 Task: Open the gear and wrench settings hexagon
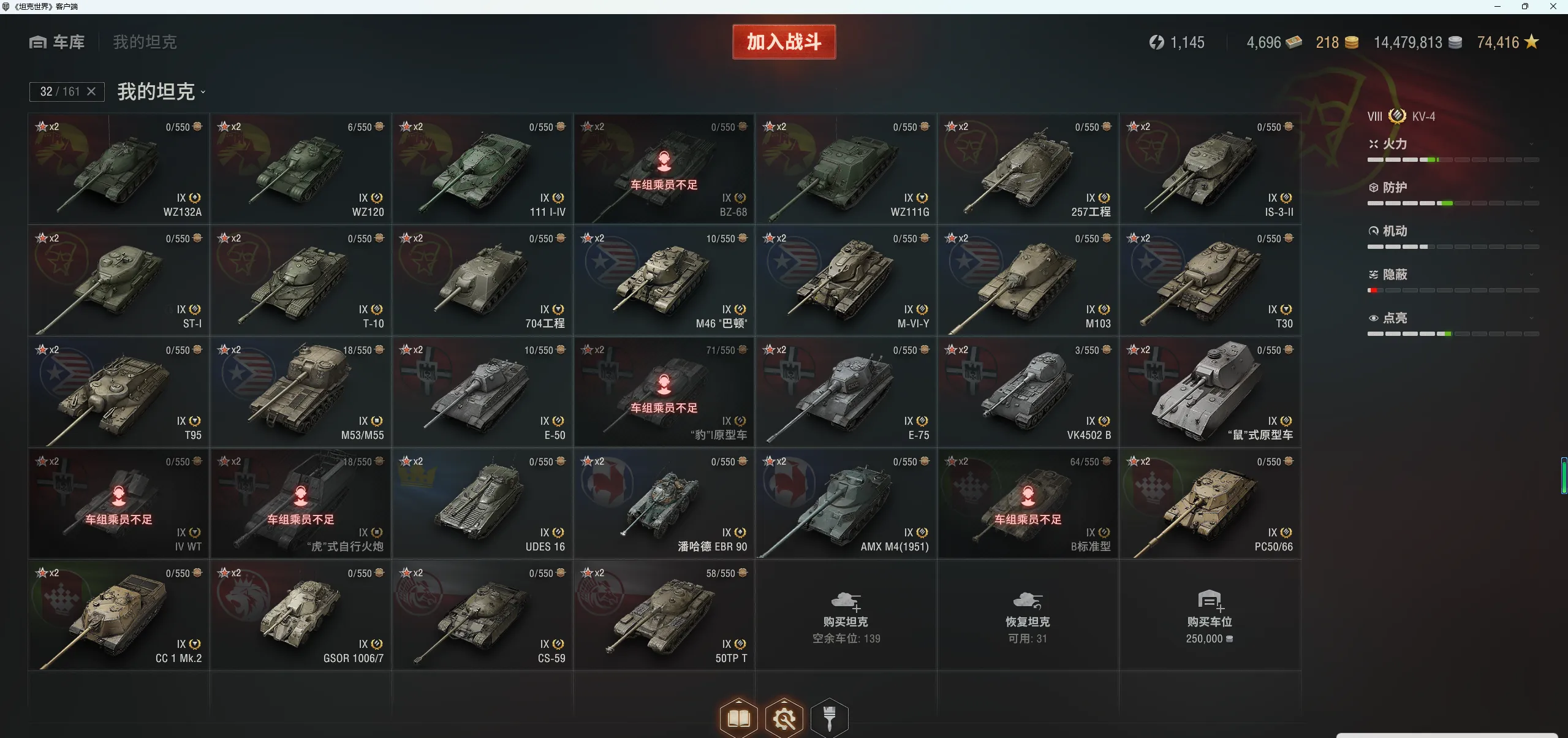pos(784,718)
